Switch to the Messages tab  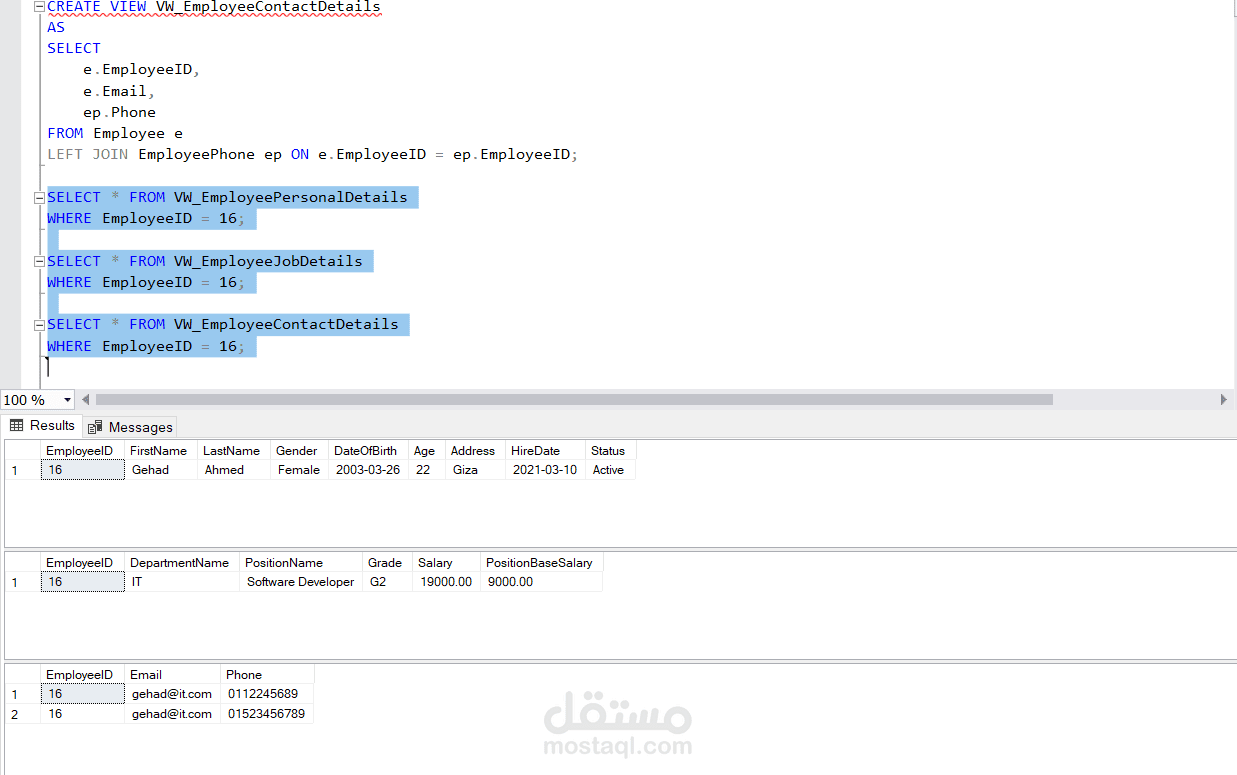(x=130, y=427)
